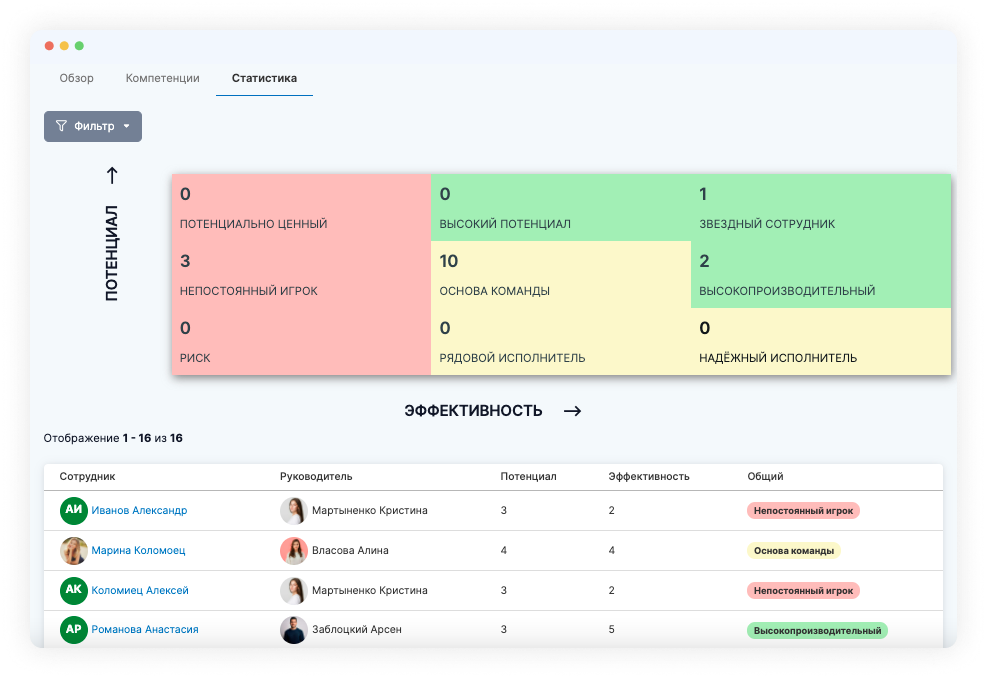Switch to the Обзор tab
The height and width of the screenshot is (678, 987).
(76, 78)
